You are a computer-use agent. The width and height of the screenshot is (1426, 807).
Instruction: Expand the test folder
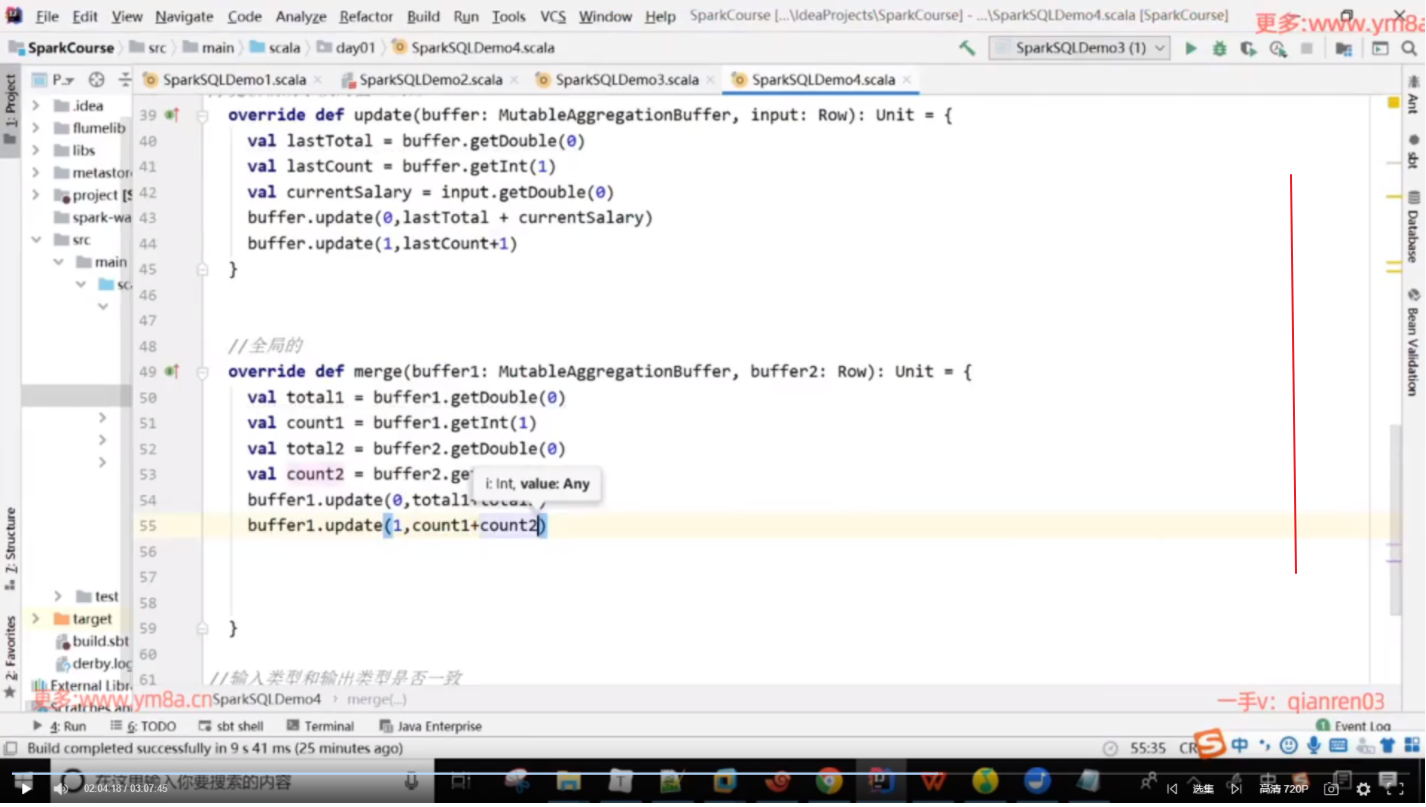coord(58,596)
